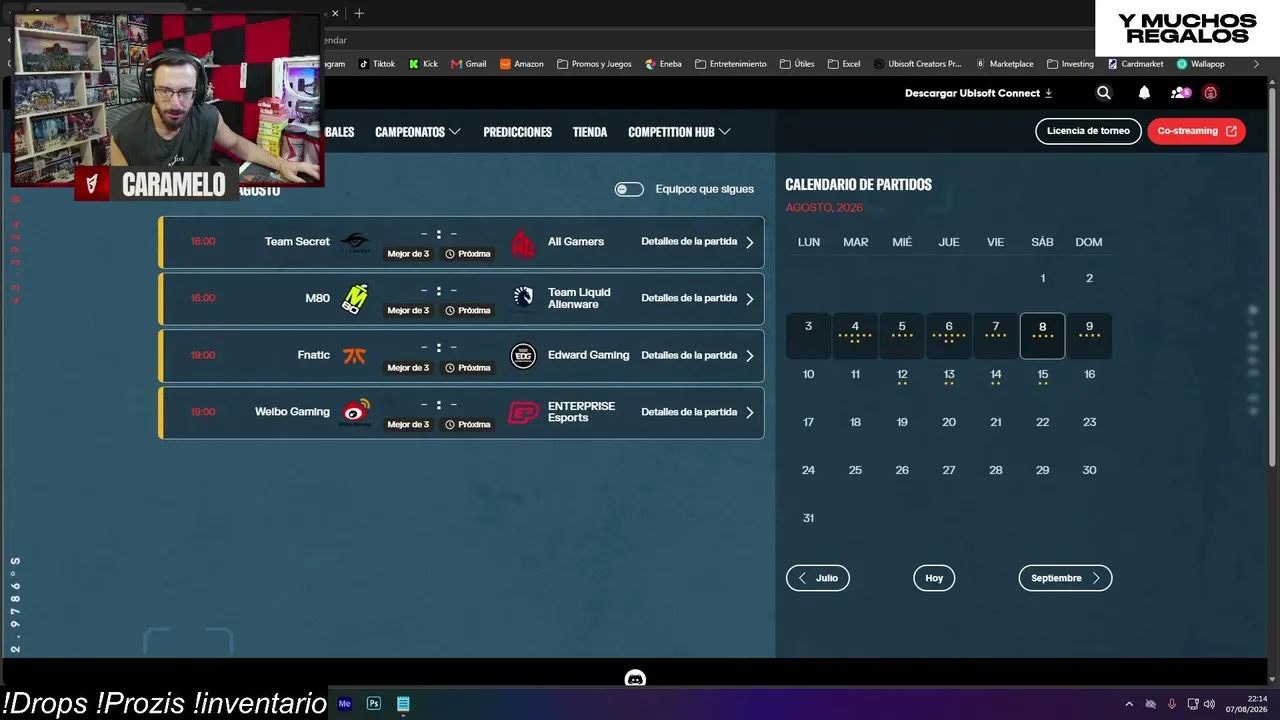Click Licencia de torneo button
This screenshot has height=720, width=1280.
[1088, 131]
